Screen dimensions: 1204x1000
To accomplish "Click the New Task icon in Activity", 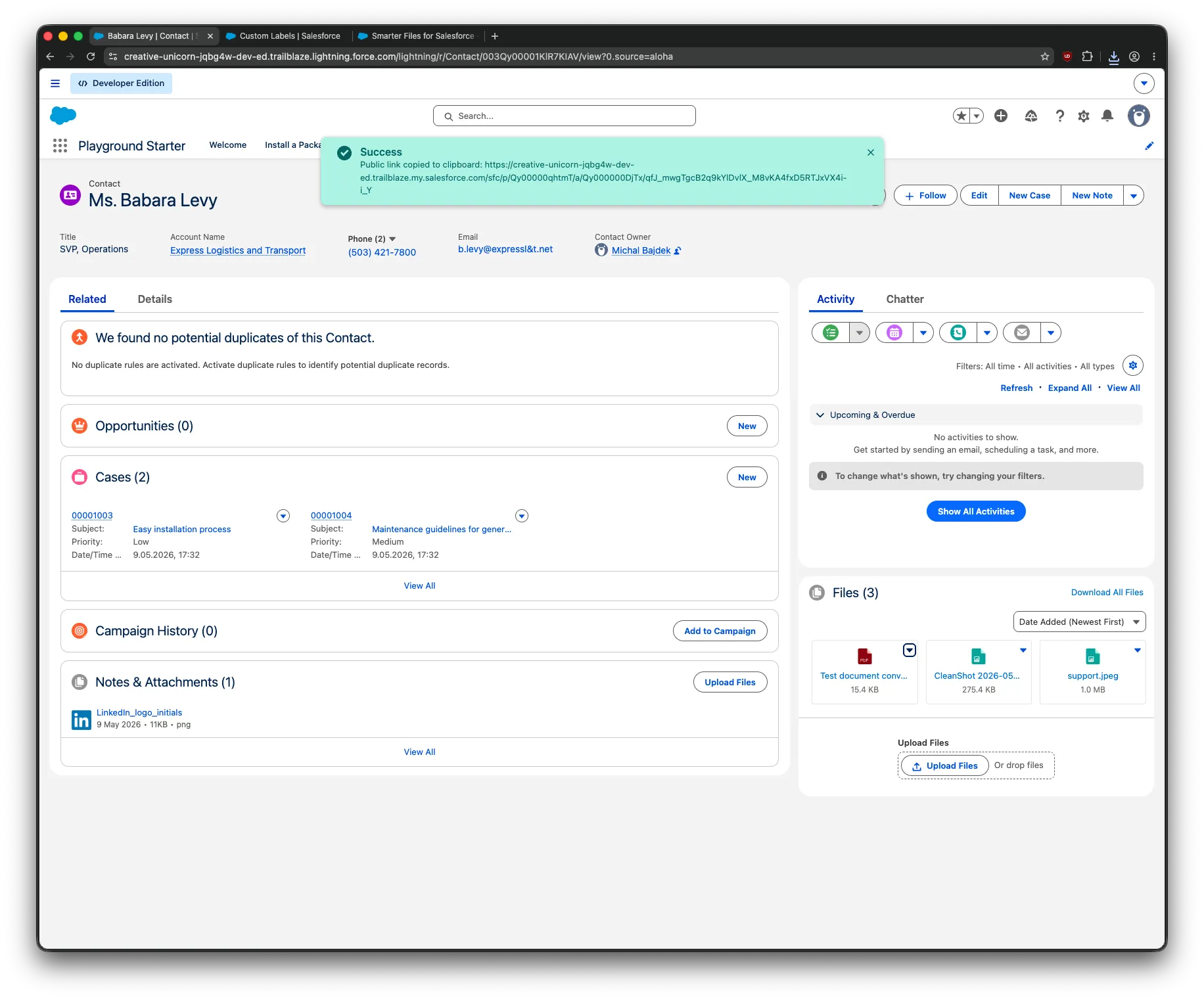I will pos(831,332).
